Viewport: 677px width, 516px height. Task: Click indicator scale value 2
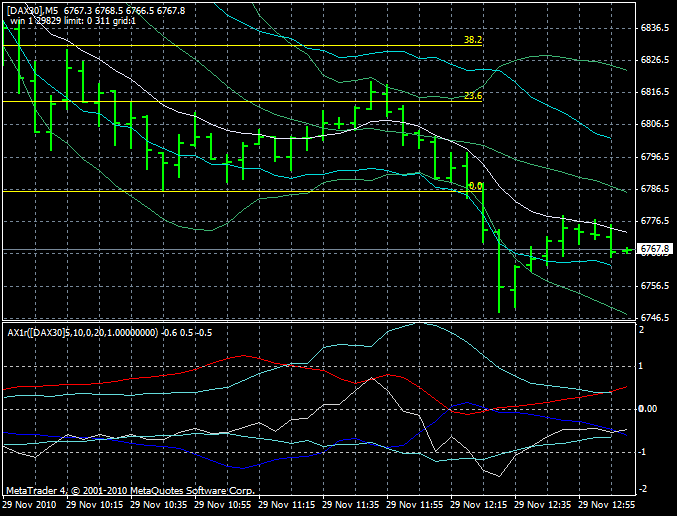(642, 330)
